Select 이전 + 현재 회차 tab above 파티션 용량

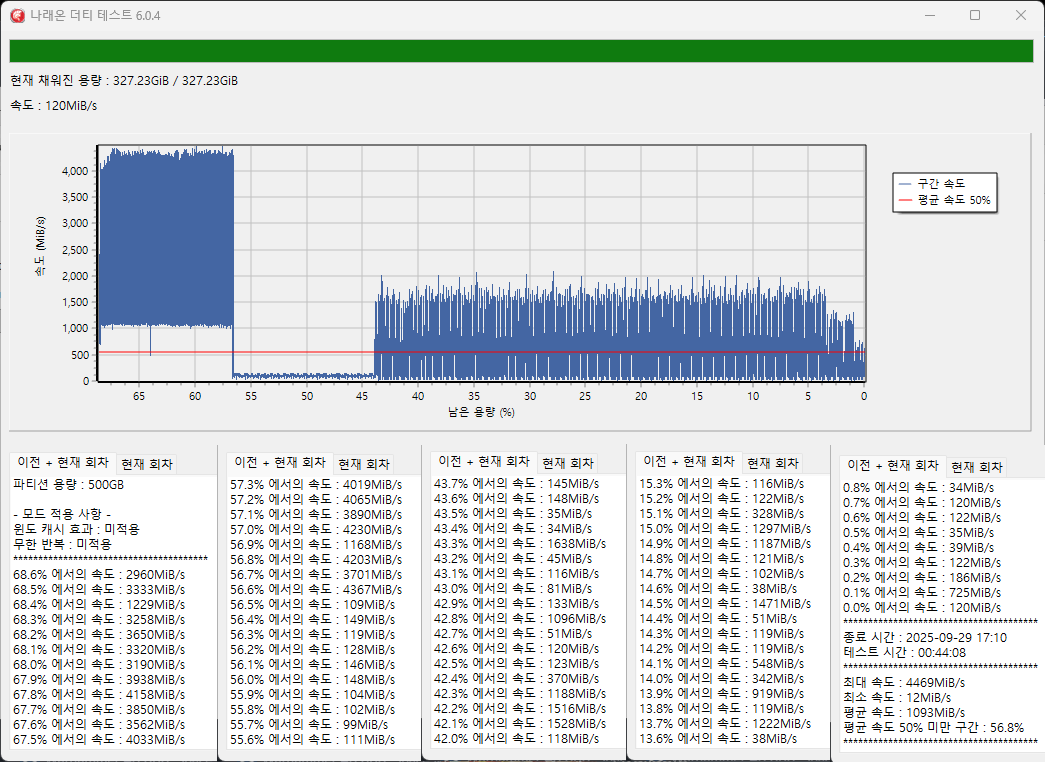tap(62, 463)
